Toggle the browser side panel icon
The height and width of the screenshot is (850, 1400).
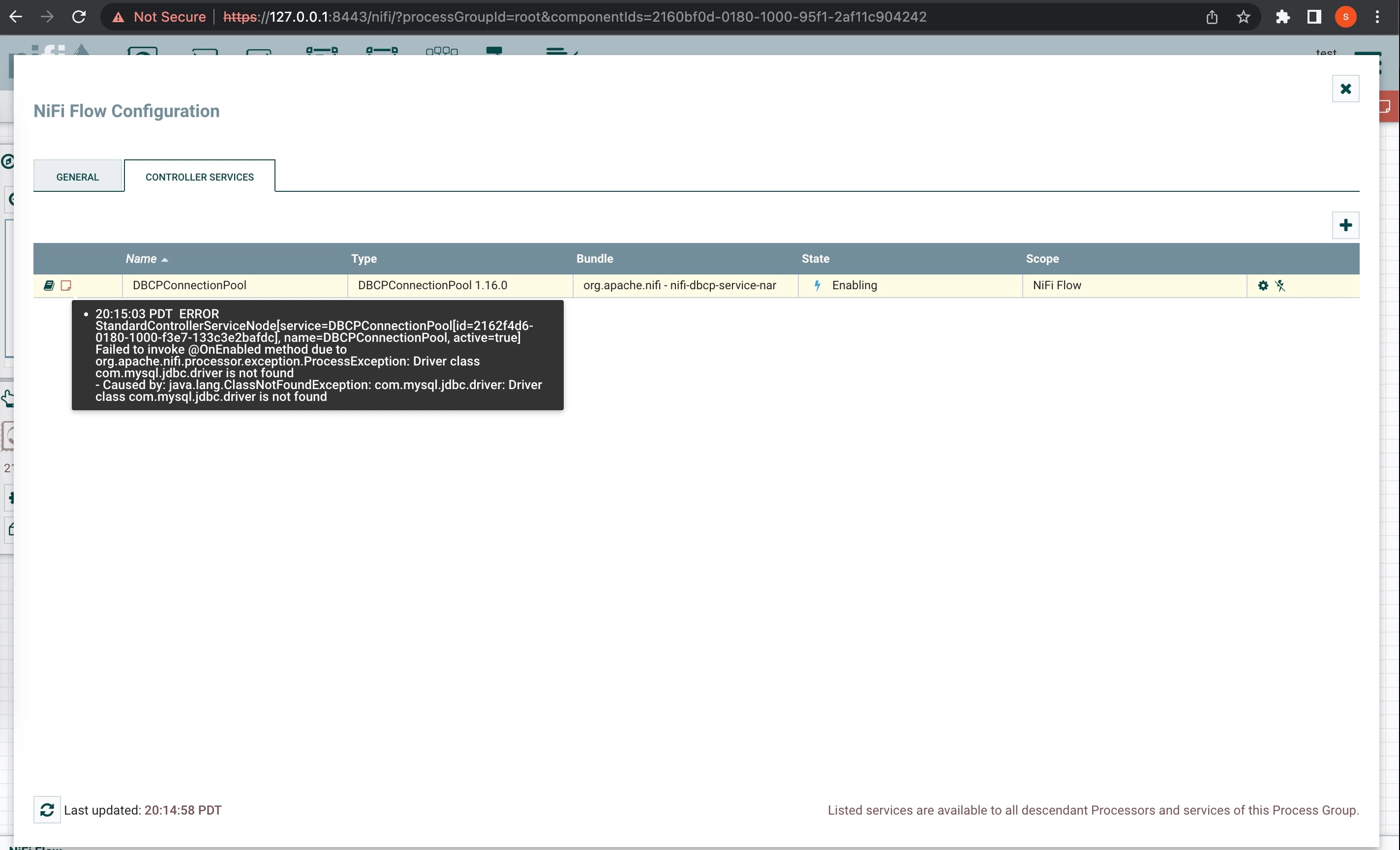point(1313,17)
